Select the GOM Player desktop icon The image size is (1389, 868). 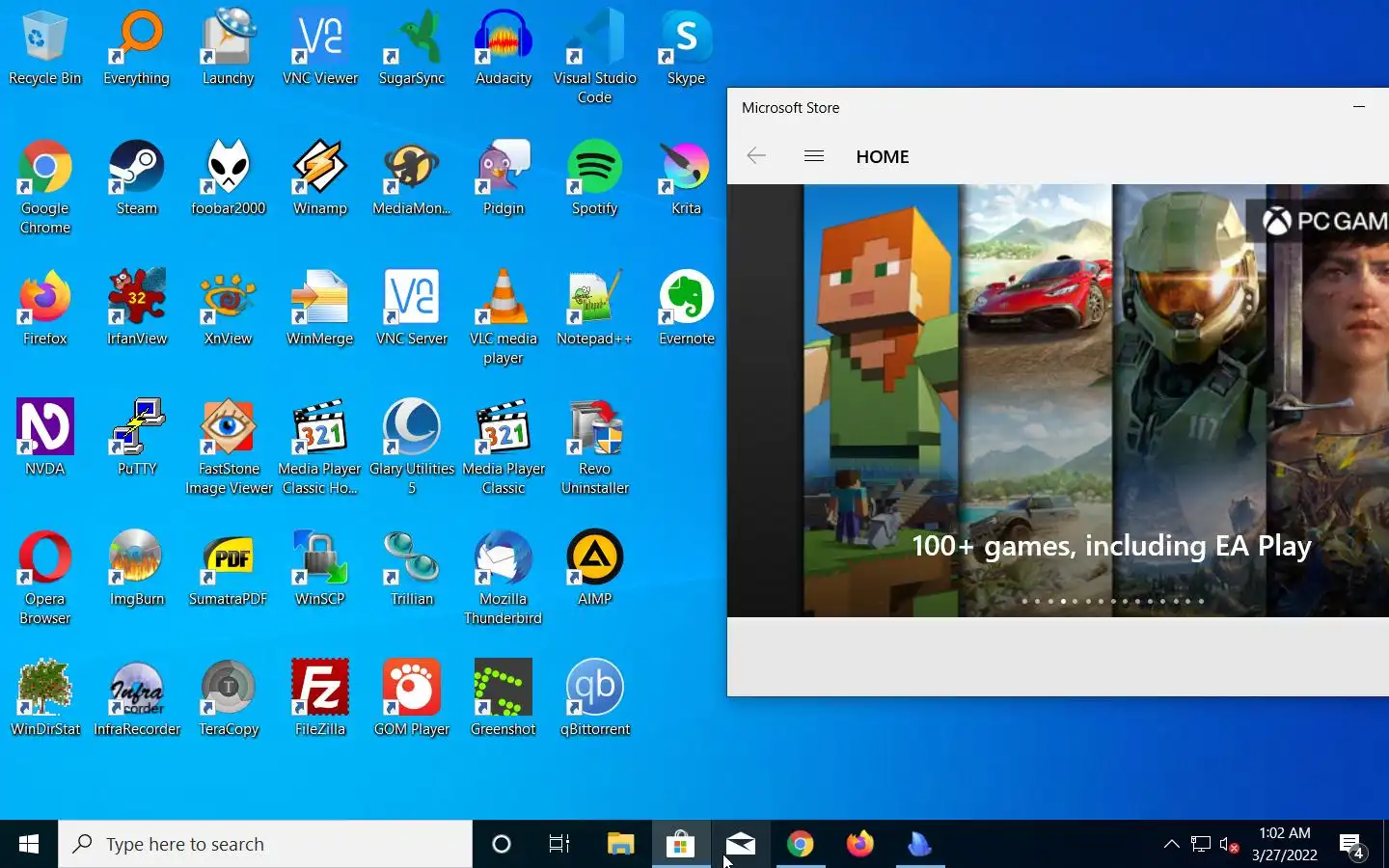[412, 700]
